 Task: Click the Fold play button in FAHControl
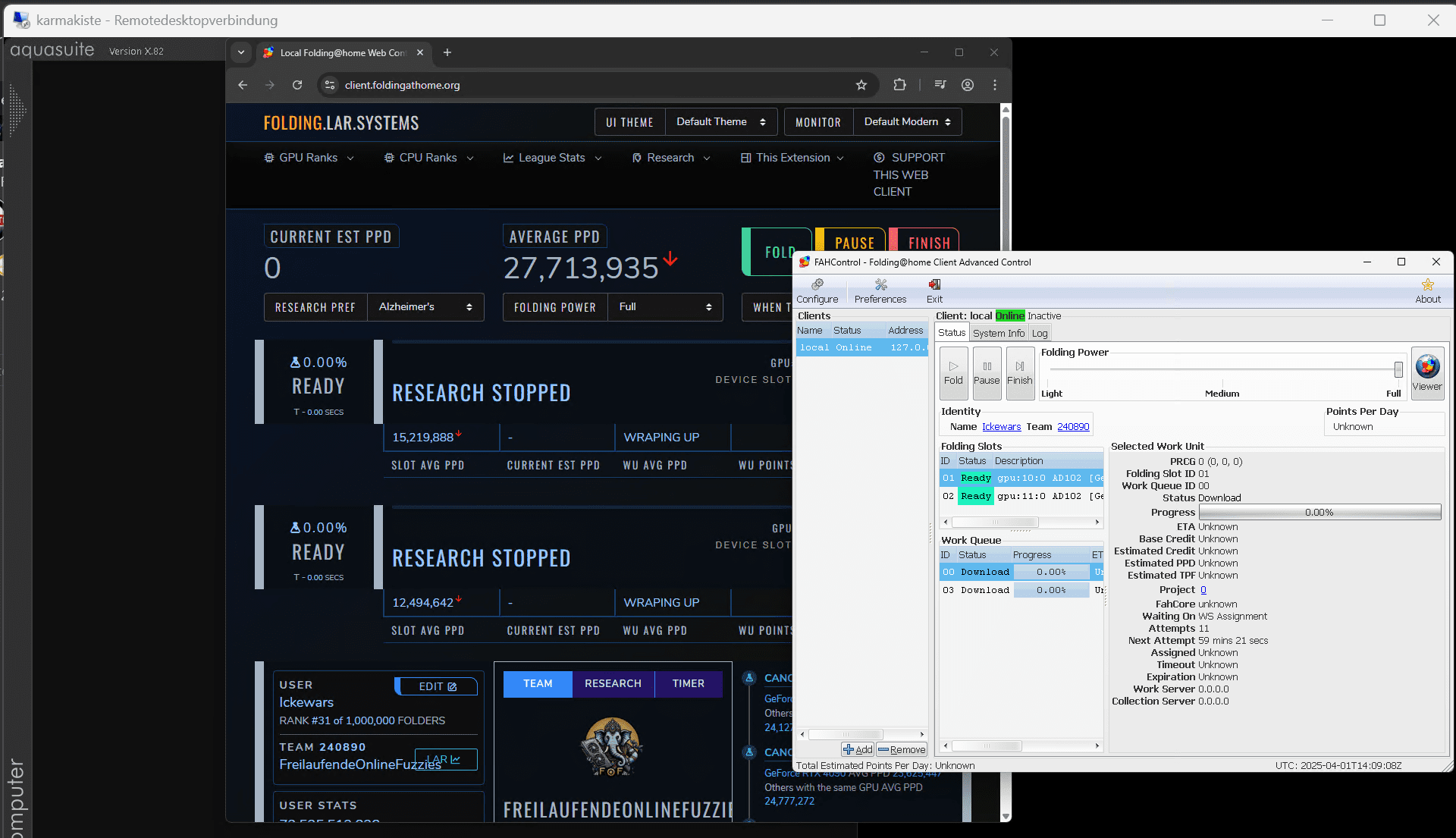(953, 373)
